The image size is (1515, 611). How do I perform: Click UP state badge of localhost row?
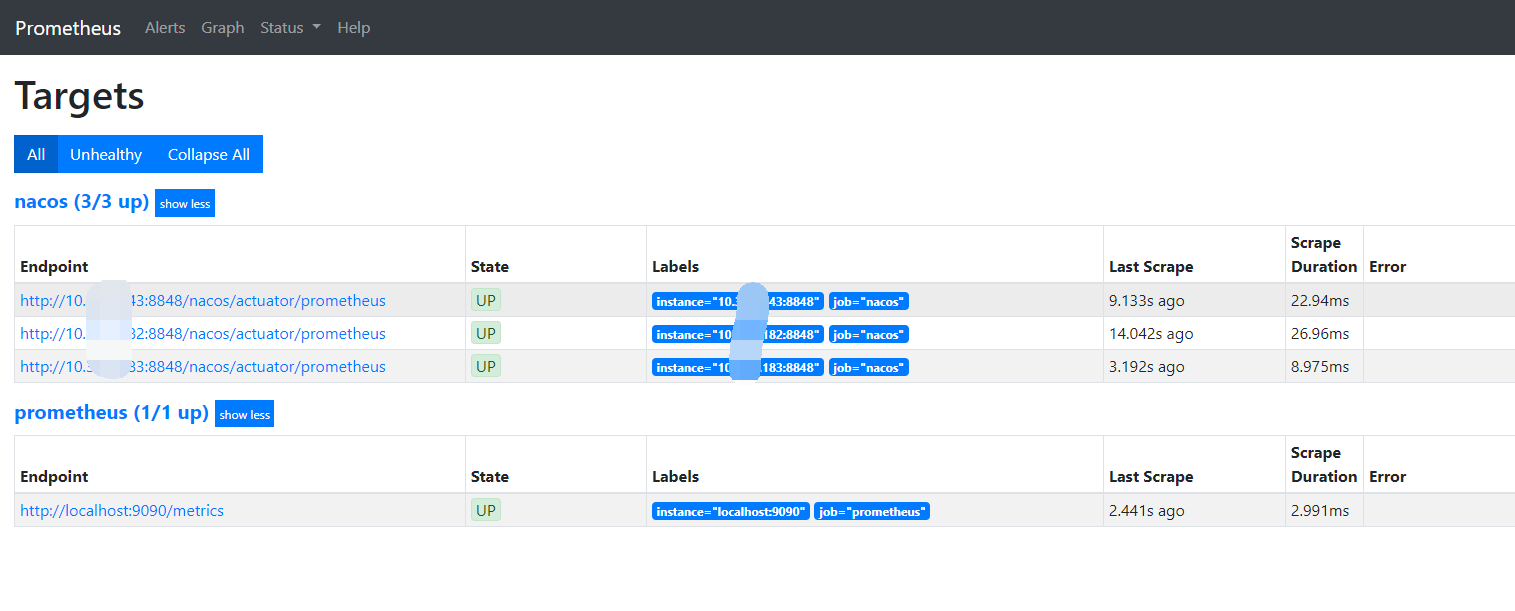coord(486,510)
